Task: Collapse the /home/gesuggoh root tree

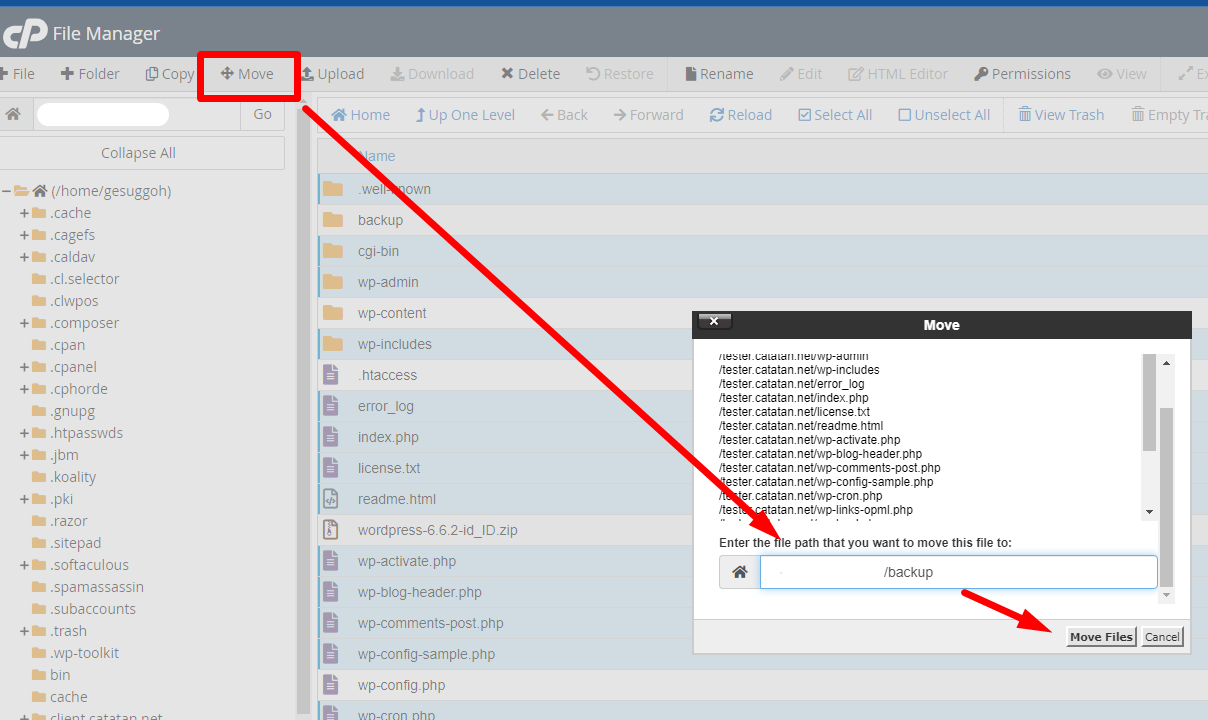Action: coord(6,191)
